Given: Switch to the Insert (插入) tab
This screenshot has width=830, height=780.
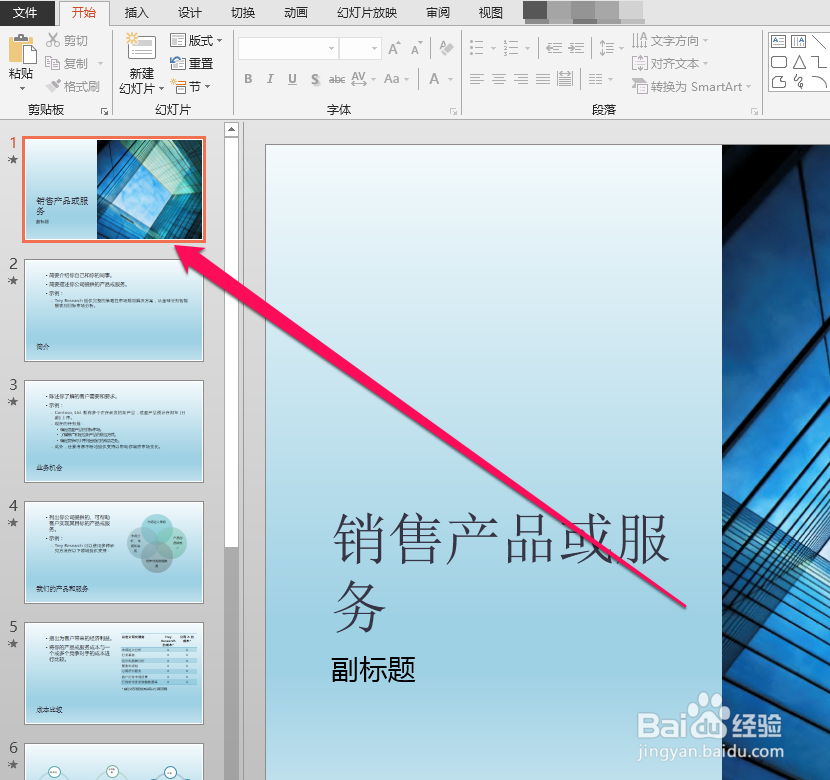Looking at the screenshot, I should 137,13.
